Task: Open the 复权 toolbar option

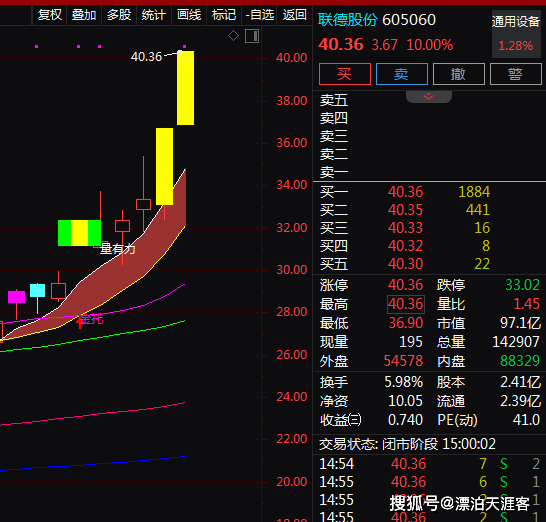Action: click(49, 15)
